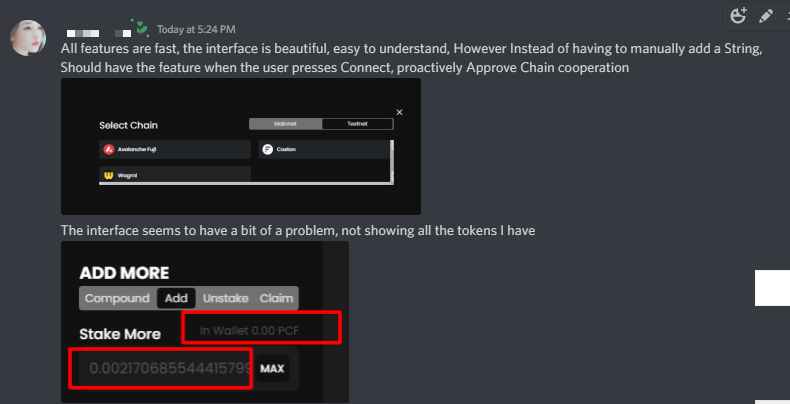Switch the network toggle to Testnet
The width and height of the screenshot is (790, 404).
point(357,124)
